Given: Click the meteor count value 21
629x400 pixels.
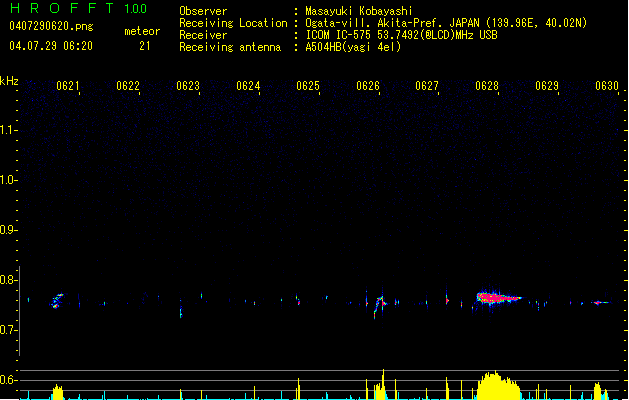Looking at the screenshot, I should pos(145,46).
